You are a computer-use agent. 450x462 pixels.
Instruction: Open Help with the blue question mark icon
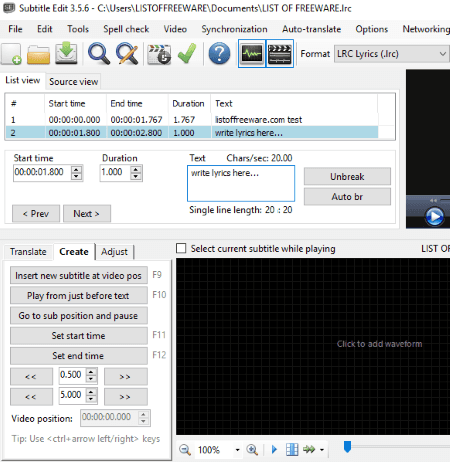219,53
